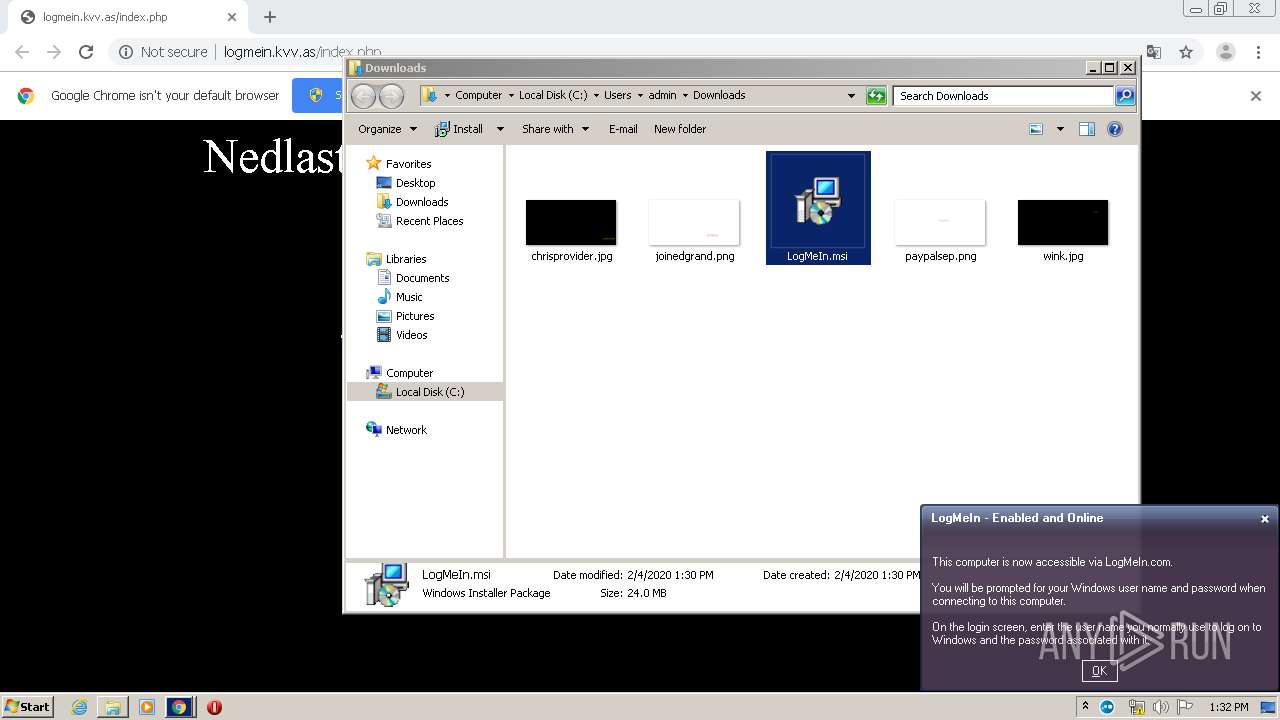
Task: Toggle the preview pane icon
Action: click(1087, 129)
